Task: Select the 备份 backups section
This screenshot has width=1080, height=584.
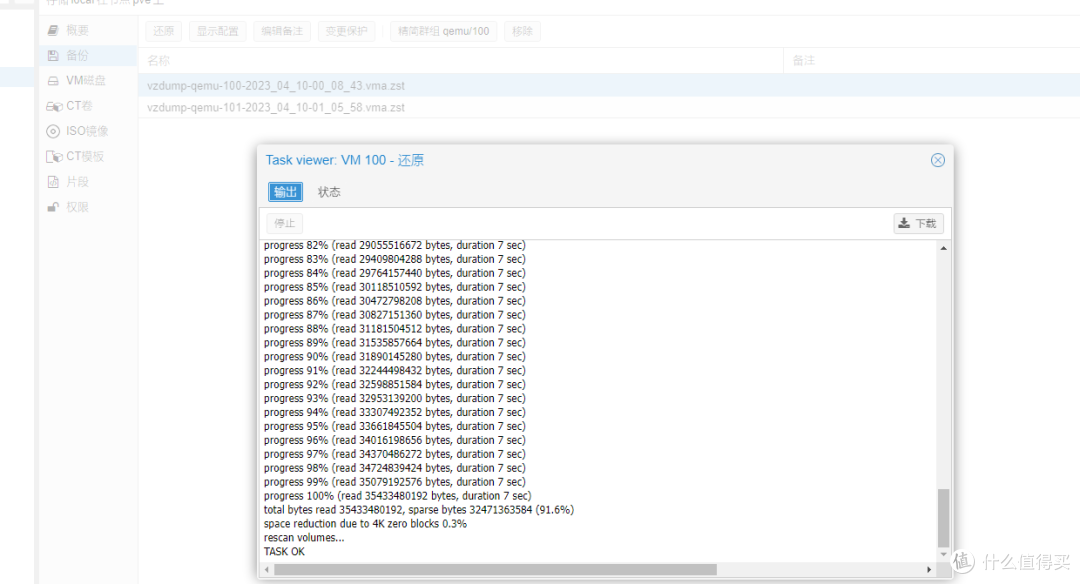Action: [x=76, y=56]
